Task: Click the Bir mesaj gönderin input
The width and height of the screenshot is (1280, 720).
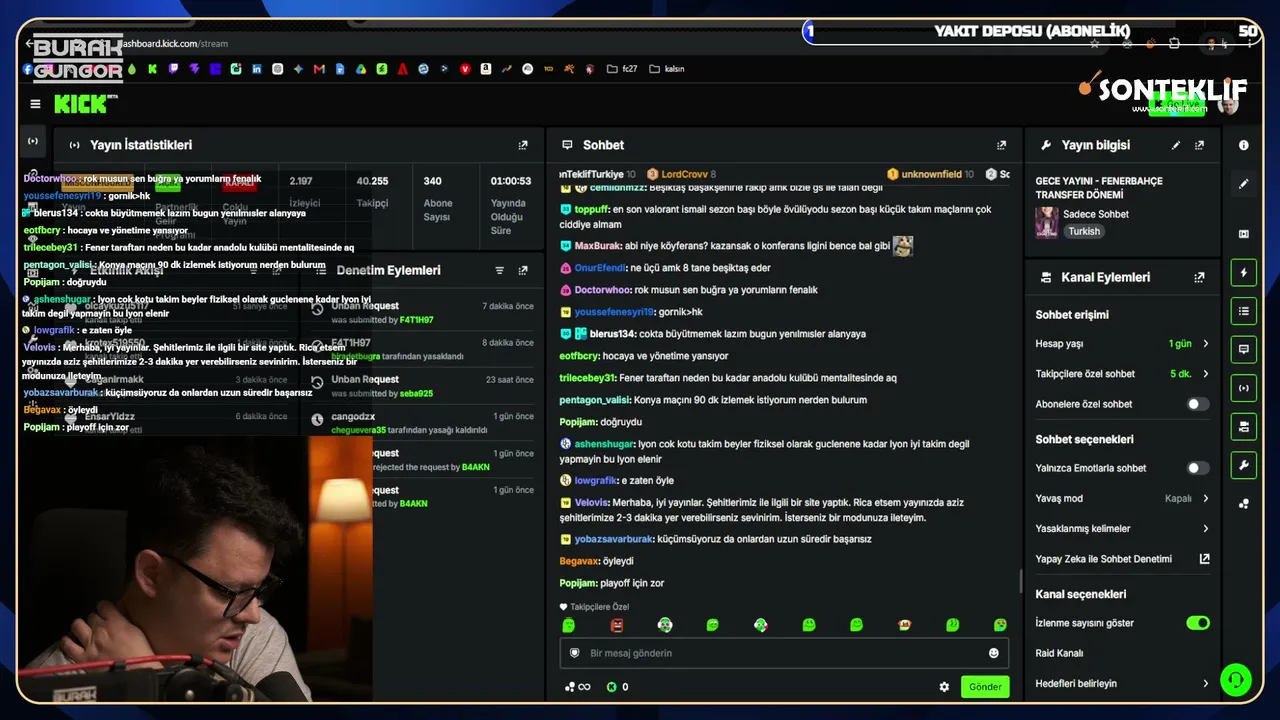Action: [784, 653]
